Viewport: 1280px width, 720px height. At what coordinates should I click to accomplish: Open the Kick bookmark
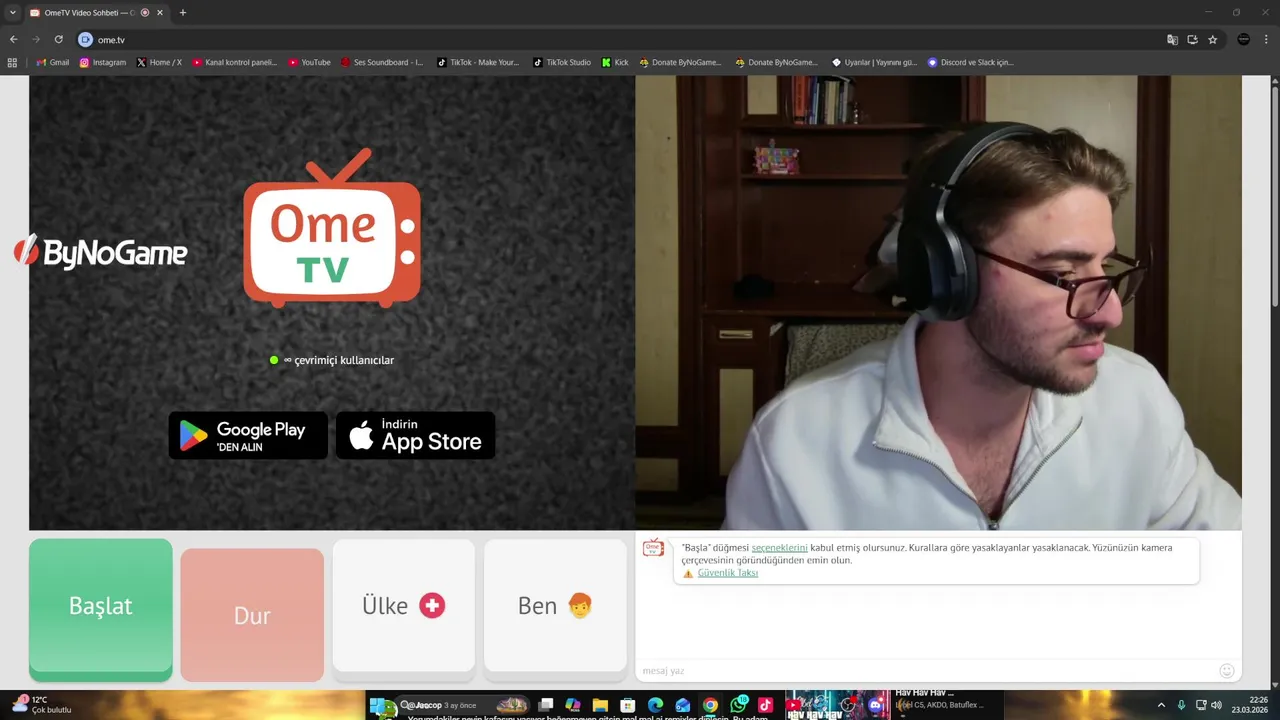pos(615,62)
